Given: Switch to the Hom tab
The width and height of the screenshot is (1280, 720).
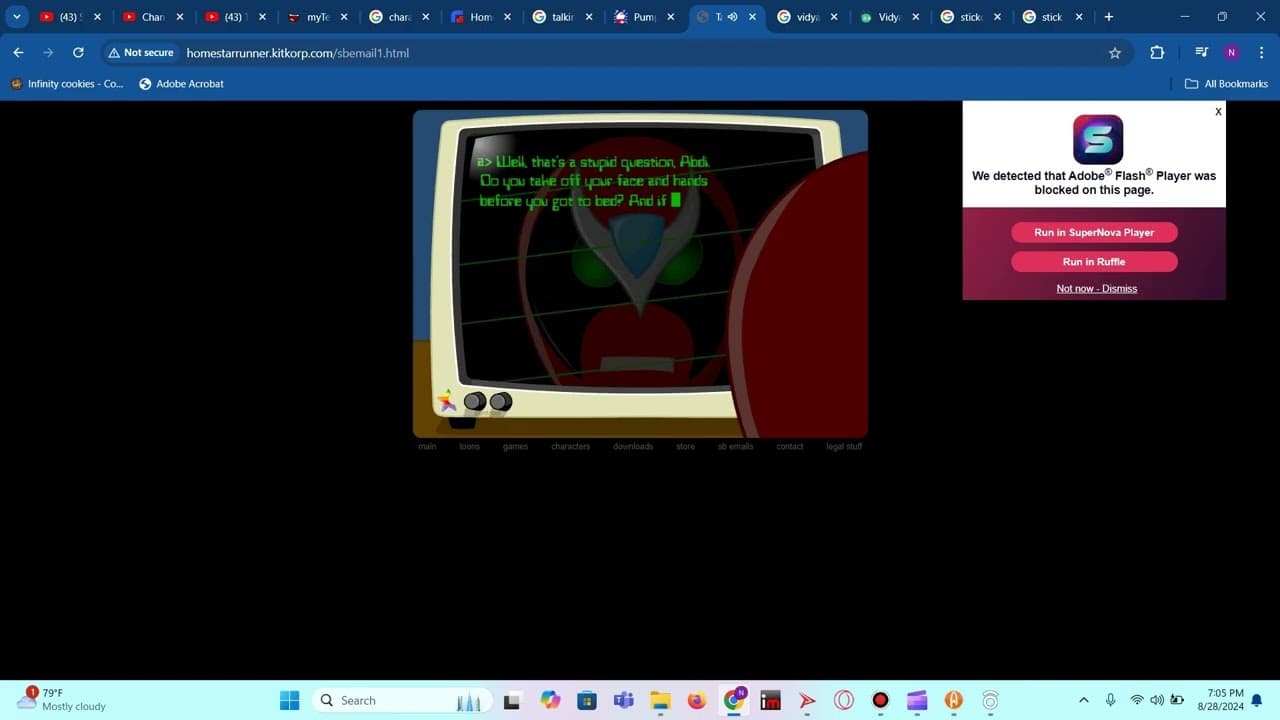Looking at the screenshot, I should point(479,17).
